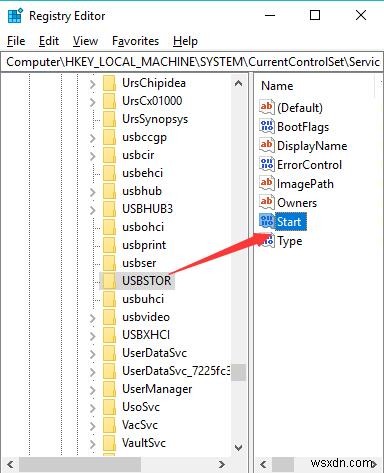Click folder icon next to usbhub

(109, 191)
